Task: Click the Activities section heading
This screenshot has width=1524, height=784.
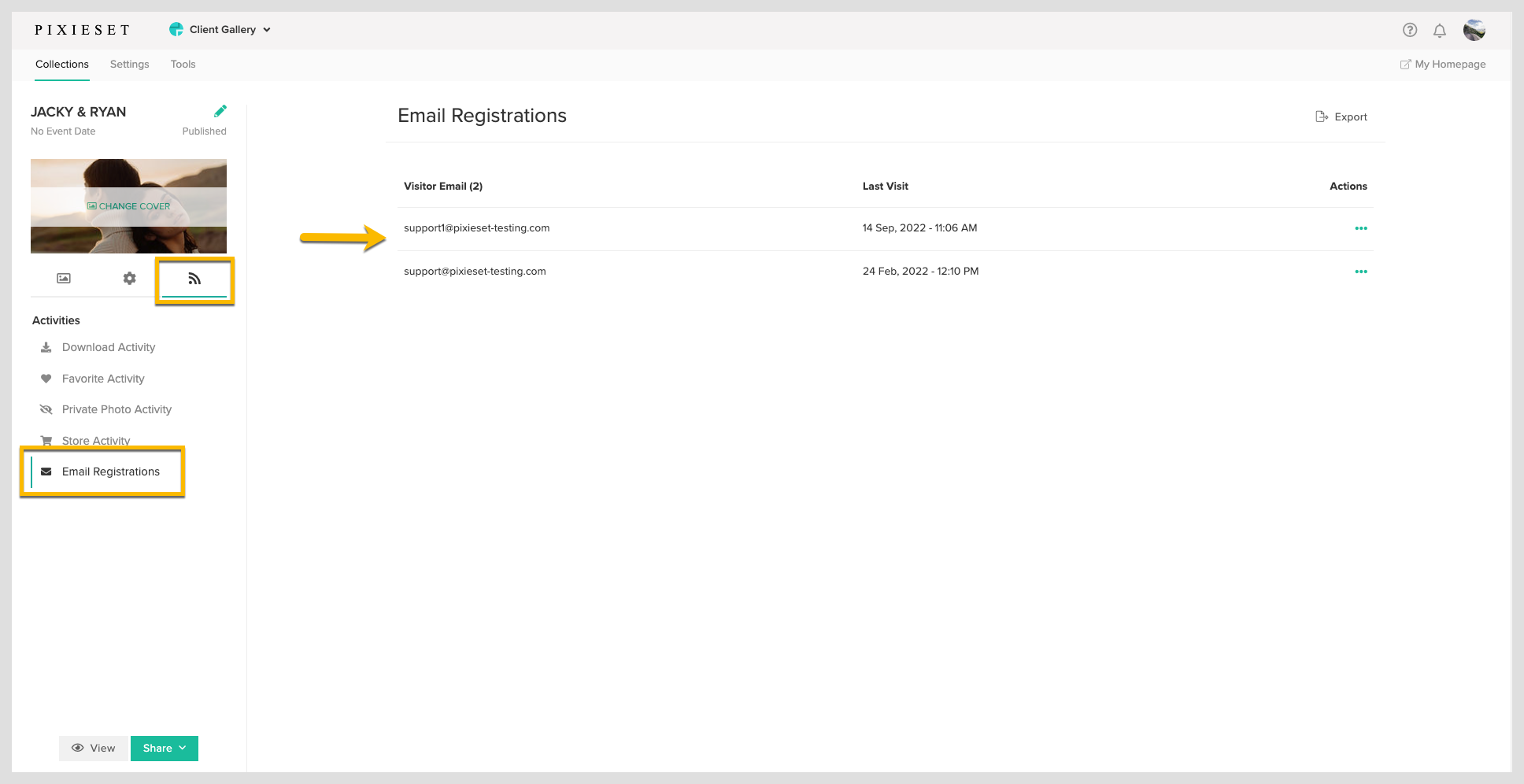Action: tap(56, 320)
